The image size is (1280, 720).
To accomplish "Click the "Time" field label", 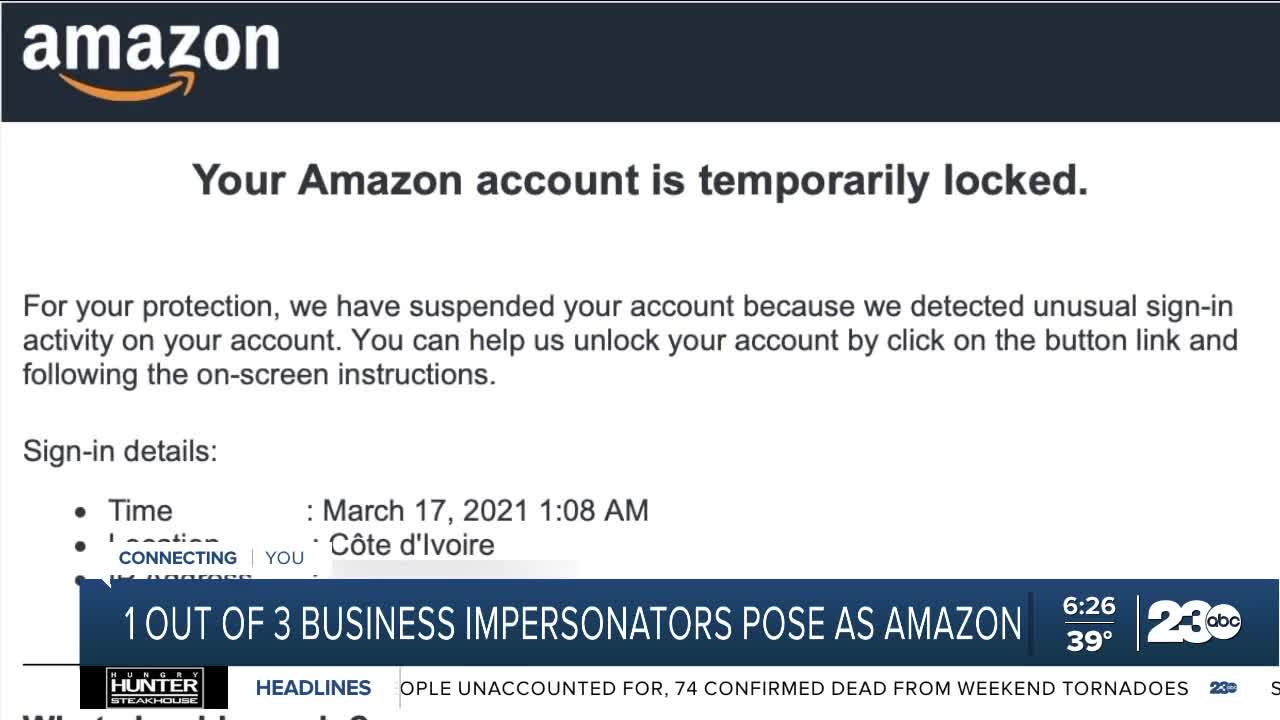I will 140,511.
